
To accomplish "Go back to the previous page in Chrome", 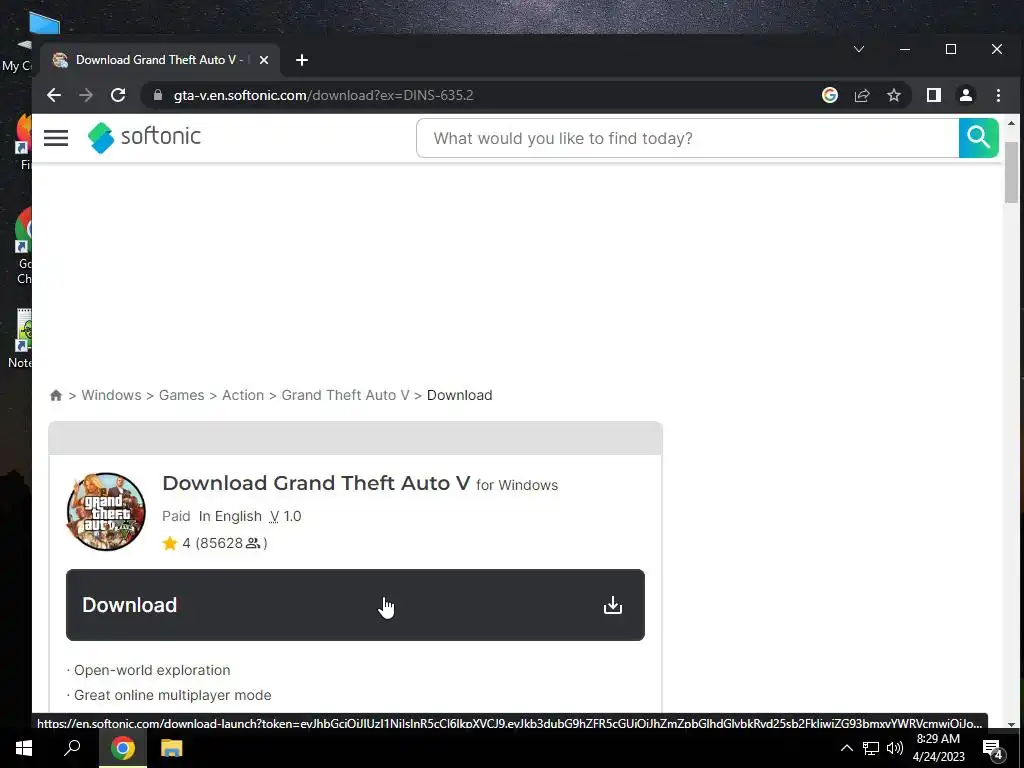I will pos(54,95).
